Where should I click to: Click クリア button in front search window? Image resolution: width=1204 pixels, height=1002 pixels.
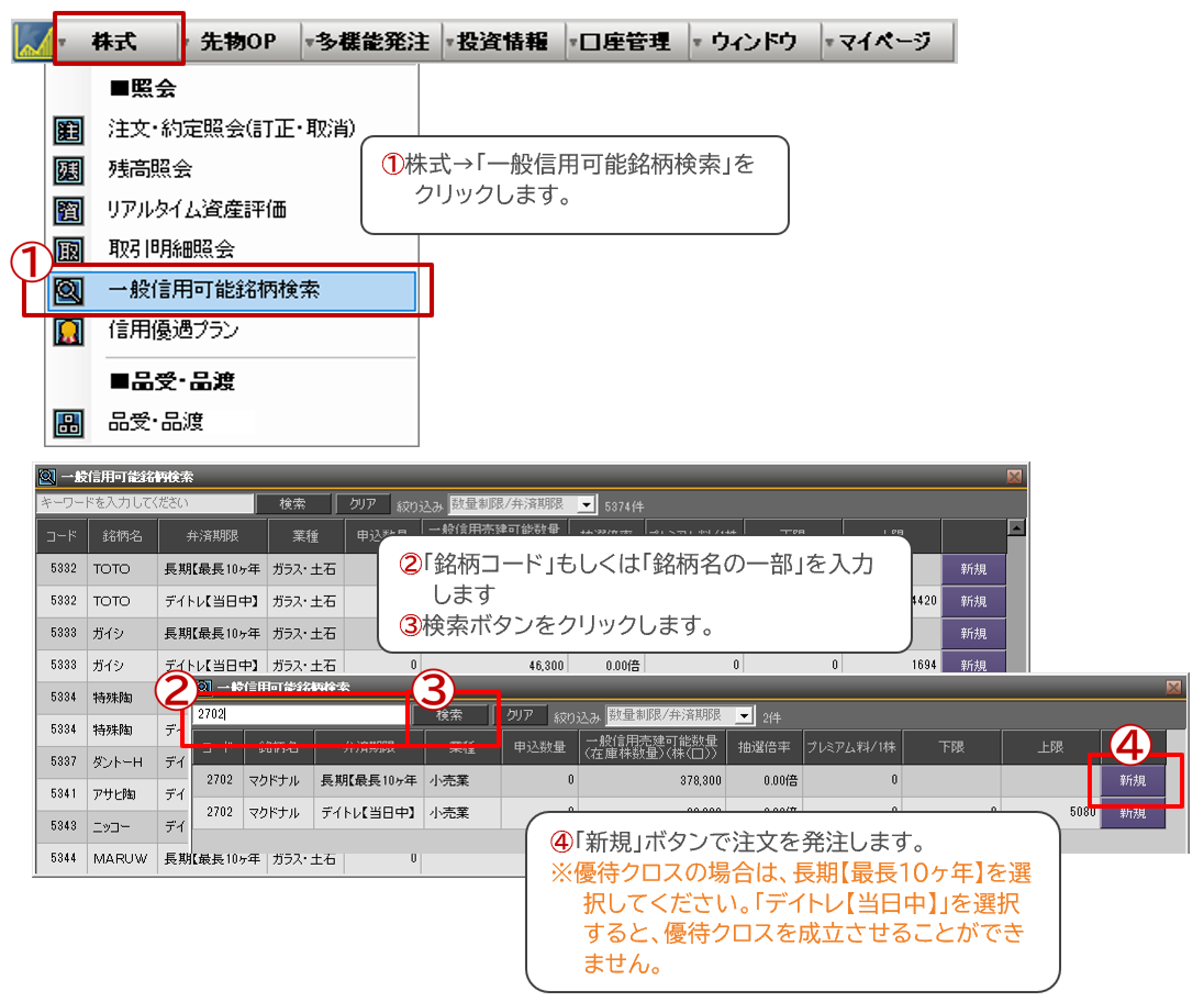point(519,715)
